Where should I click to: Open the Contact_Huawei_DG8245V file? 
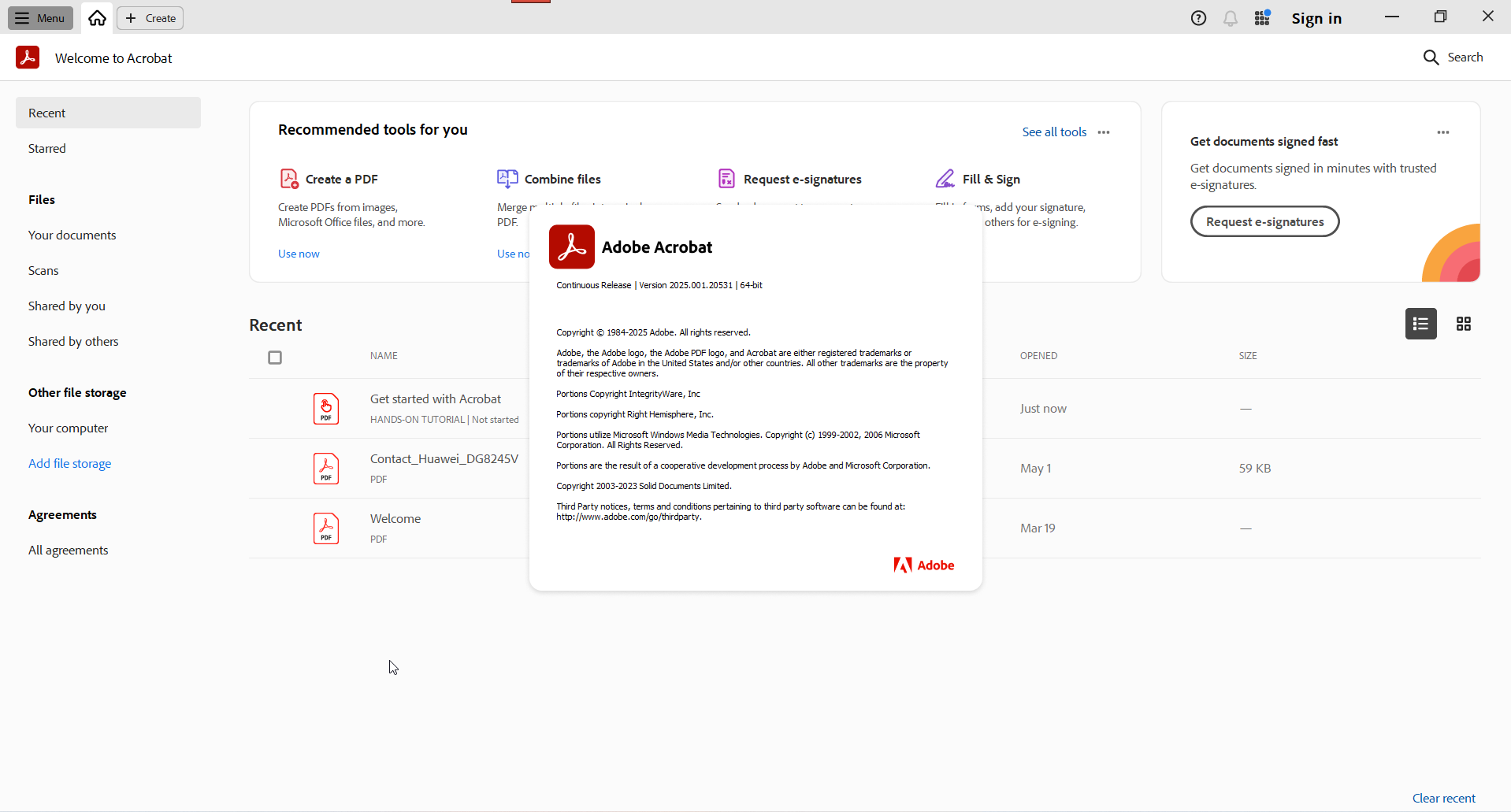[x=444, y=459]
